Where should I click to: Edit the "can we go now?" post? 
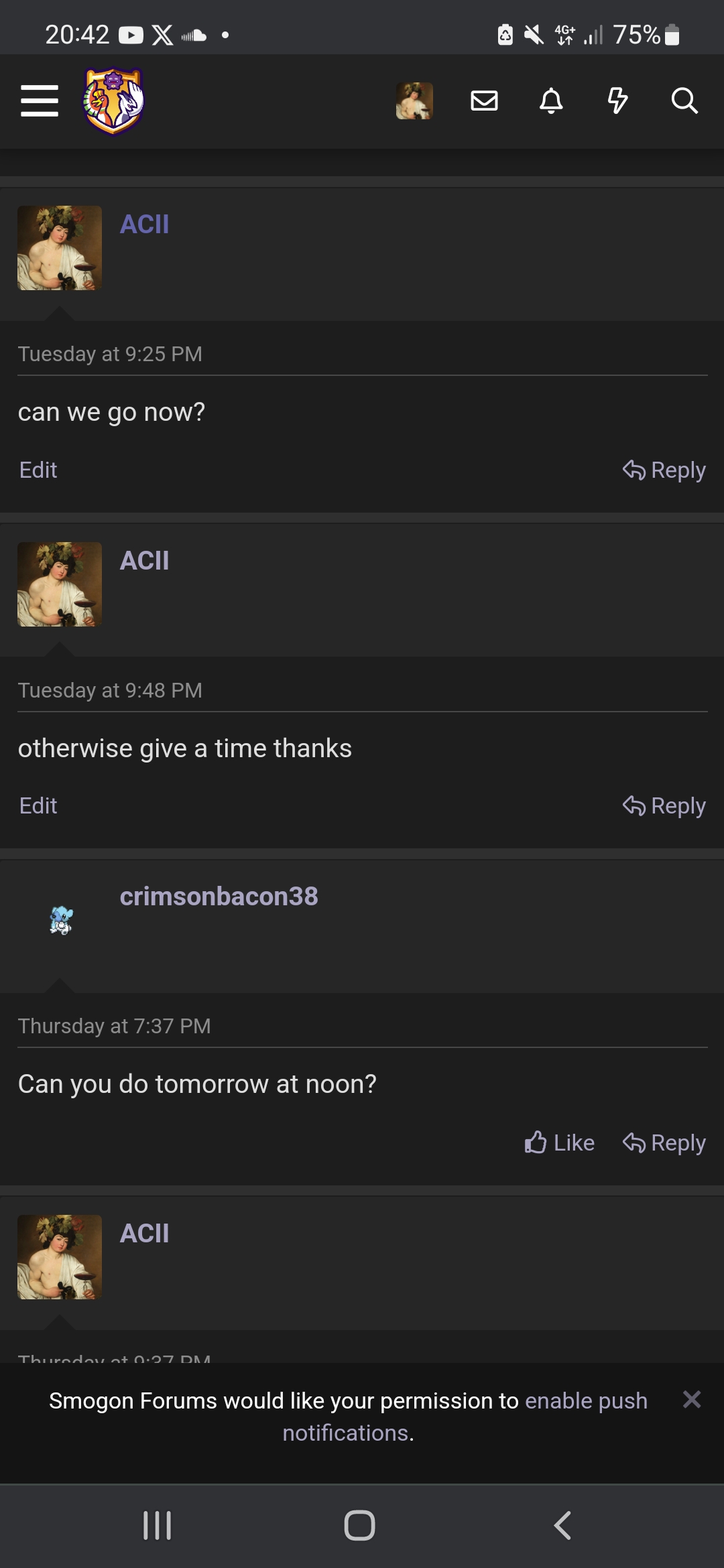pyautogui.click(x=38, y=470)
